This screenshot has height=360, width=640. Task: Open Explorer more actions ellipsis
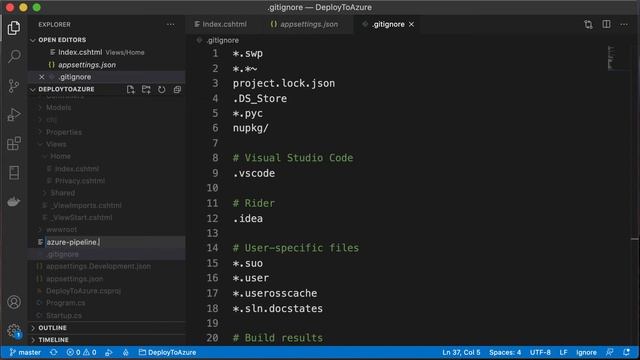tap(171, 24)
